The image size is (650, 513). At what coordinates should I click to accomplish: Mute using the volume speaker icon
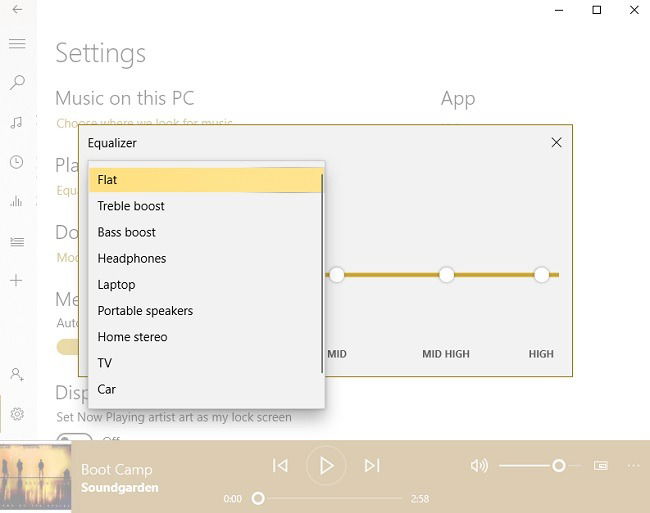coord(479,465)
